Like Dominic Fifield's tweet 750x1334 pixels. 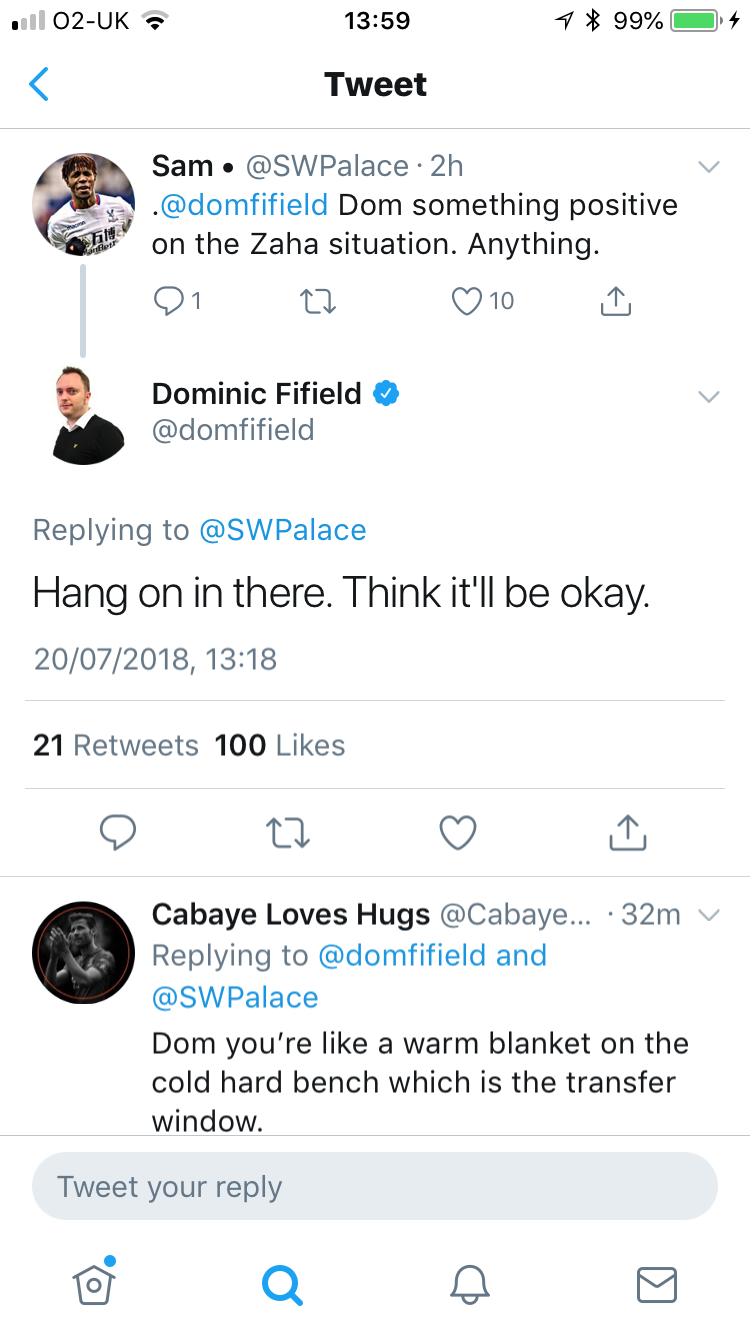458,832
